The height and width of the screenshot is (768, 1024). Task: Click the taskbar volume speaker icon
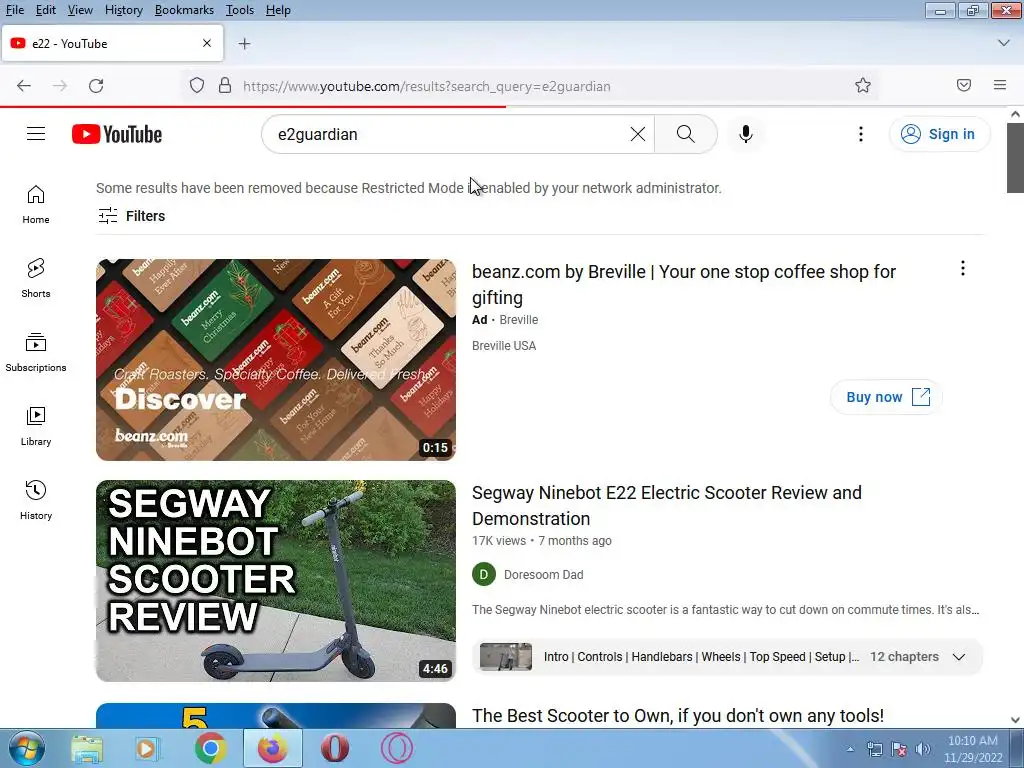923,749
